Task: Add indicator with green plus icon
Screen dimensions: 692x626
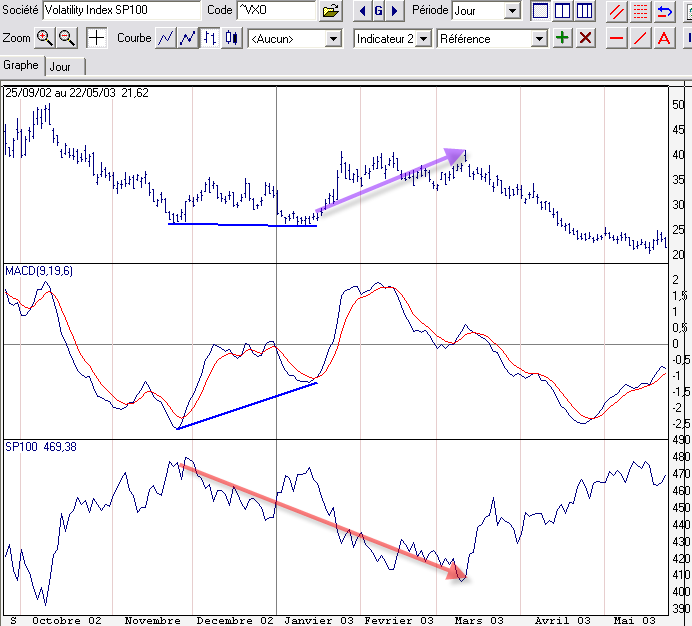Action: pos(562,38)
